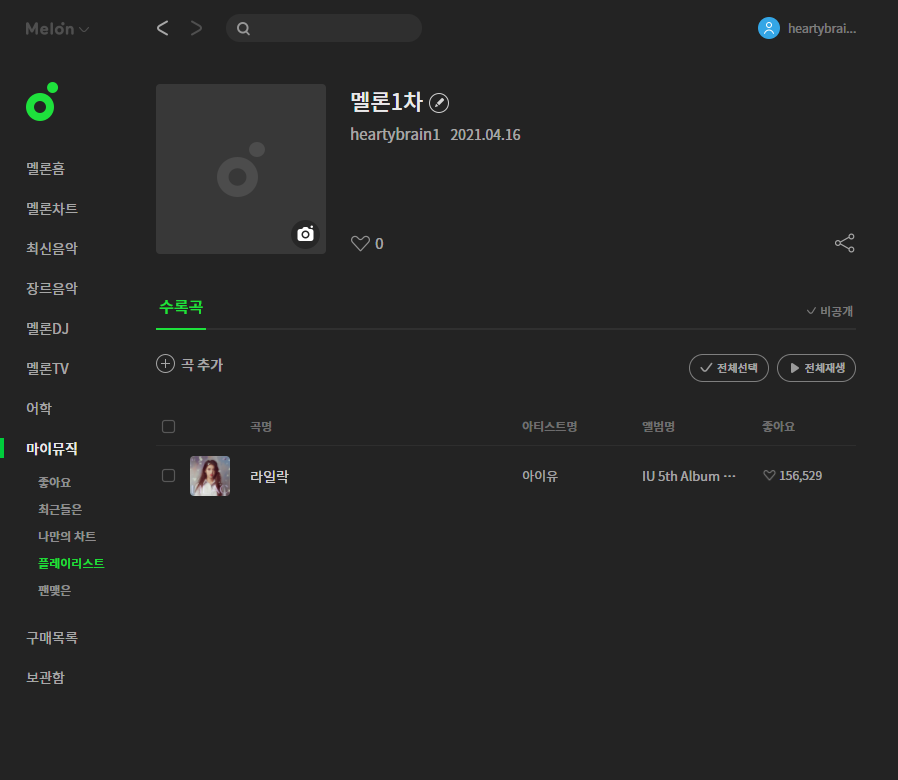
Task: Click the song title 라일락
Action: pyautogui.click(x=270, y=476)
